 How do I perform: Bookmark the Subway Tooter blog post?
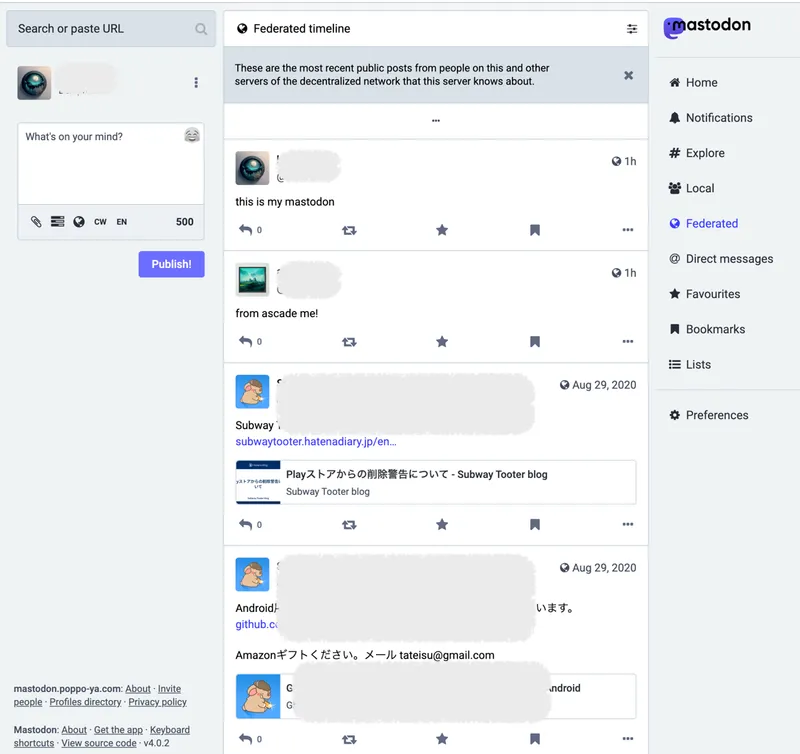pyautogui.click(x=535, y=524)
